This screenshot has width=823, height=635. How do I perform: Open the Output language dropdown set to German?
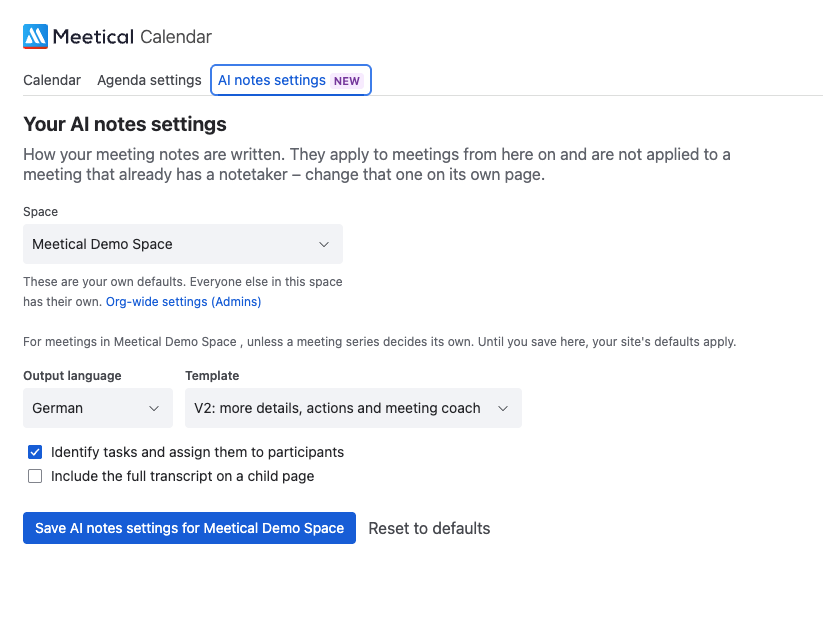tap(98, 408)
